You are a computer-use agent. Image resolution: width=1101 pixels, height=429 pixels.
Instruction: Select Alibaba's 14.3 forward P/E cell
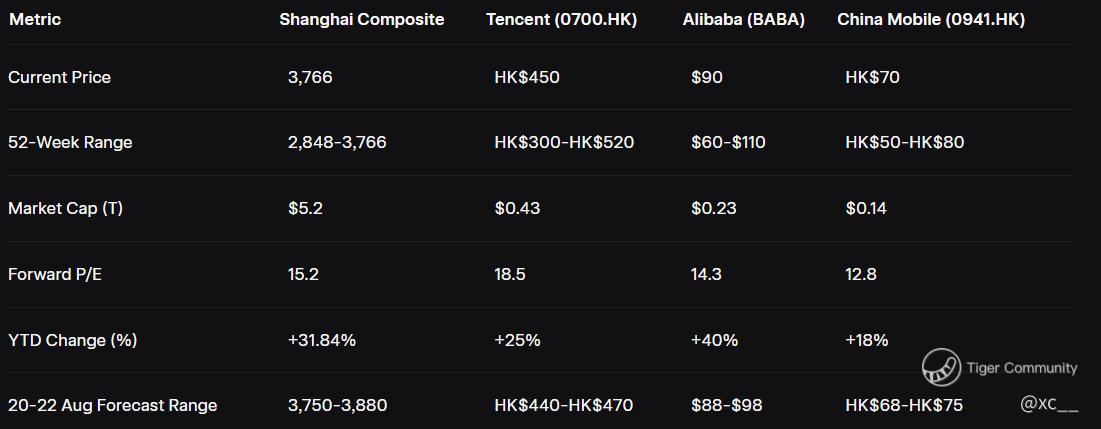coord(706,274)
